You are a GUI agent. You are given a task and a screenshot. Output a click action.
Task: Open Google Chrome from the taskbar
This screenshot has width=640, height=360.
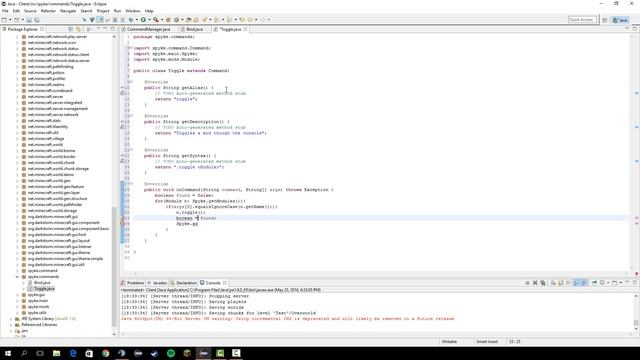click(106, 353)
